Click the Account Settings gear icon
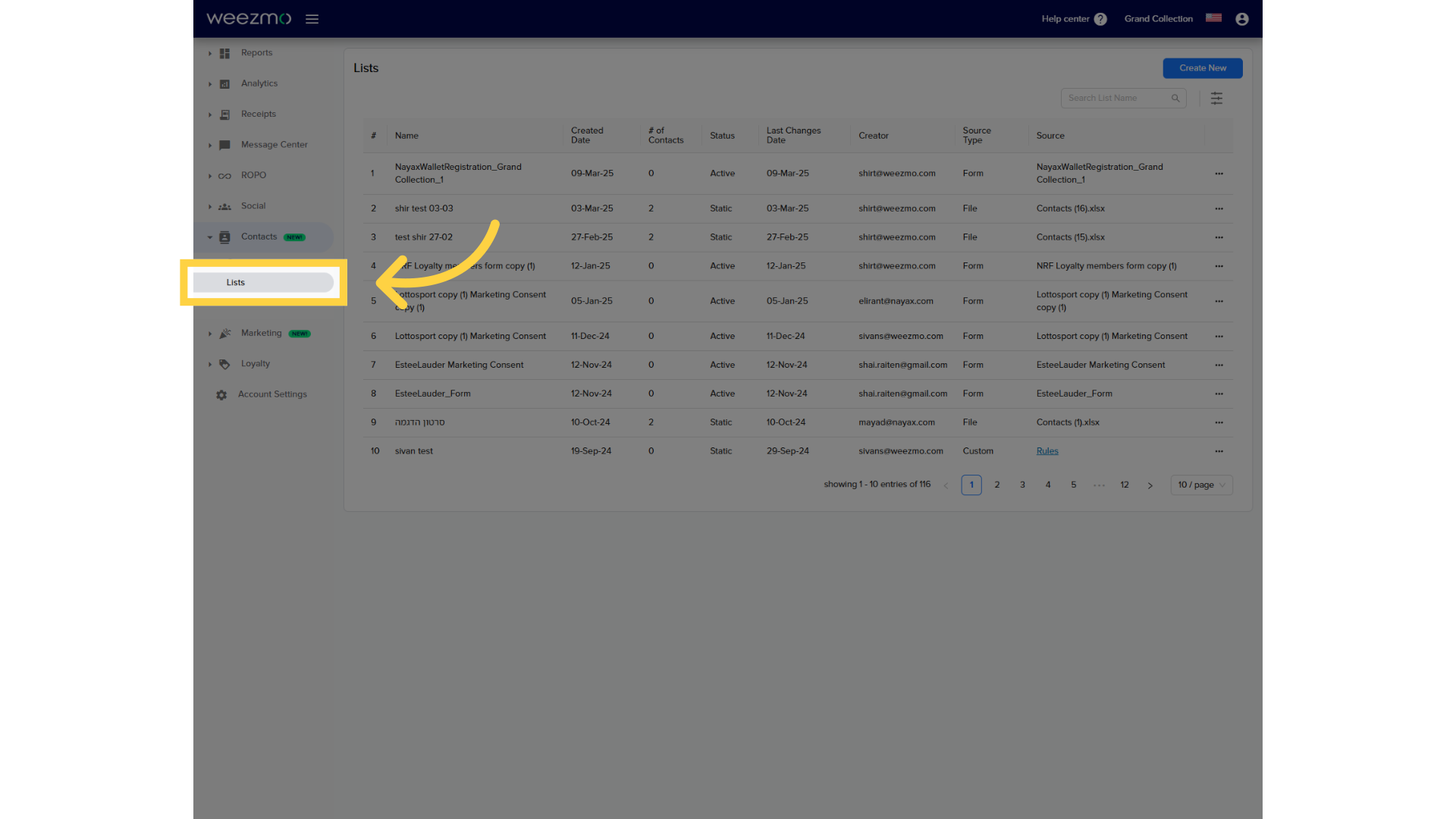 point(221,395)
